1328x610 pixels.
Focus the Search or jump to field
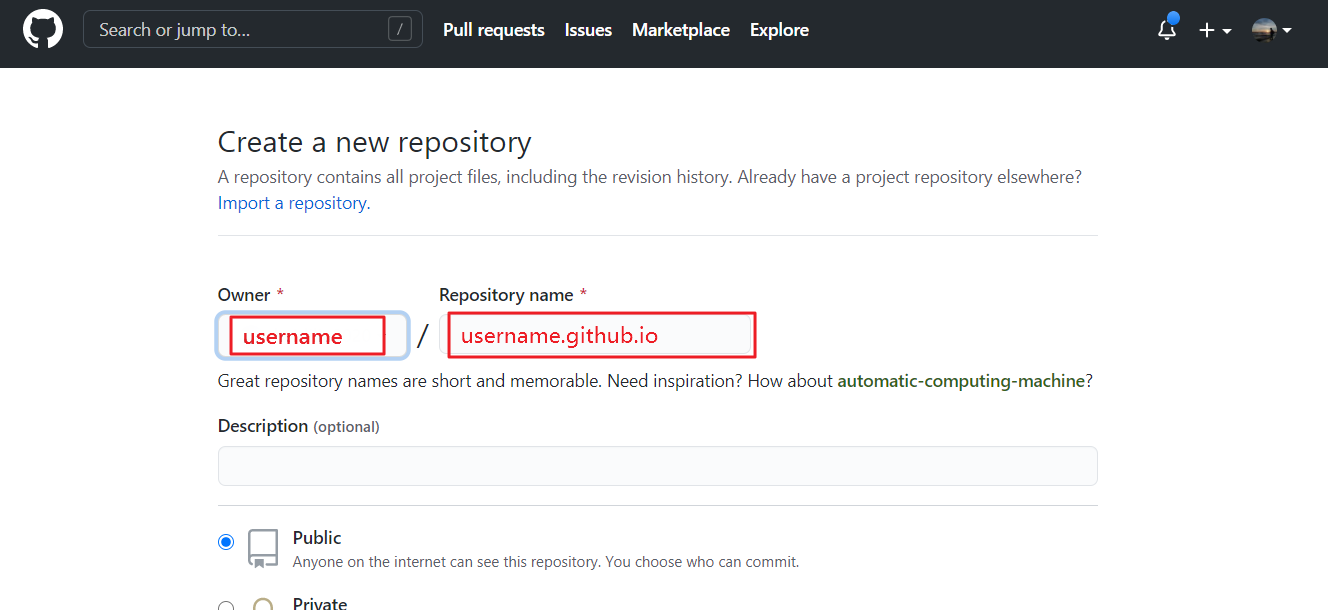(x=240, y=30)
